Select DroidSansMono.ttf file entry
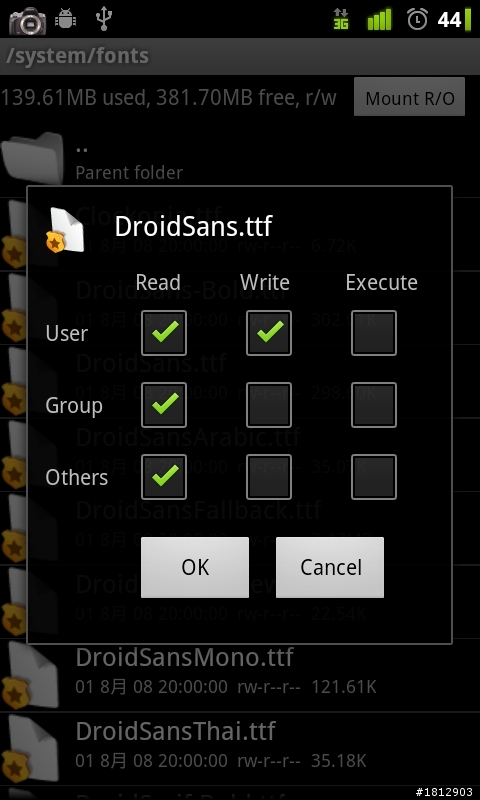 click(x=240, y=670)
